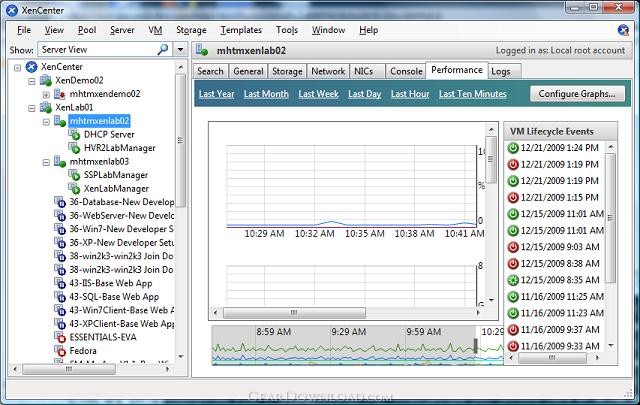Click the 36-WebServer-New Developer template icon
640x405 pixels.
click(x=60, y=215)
